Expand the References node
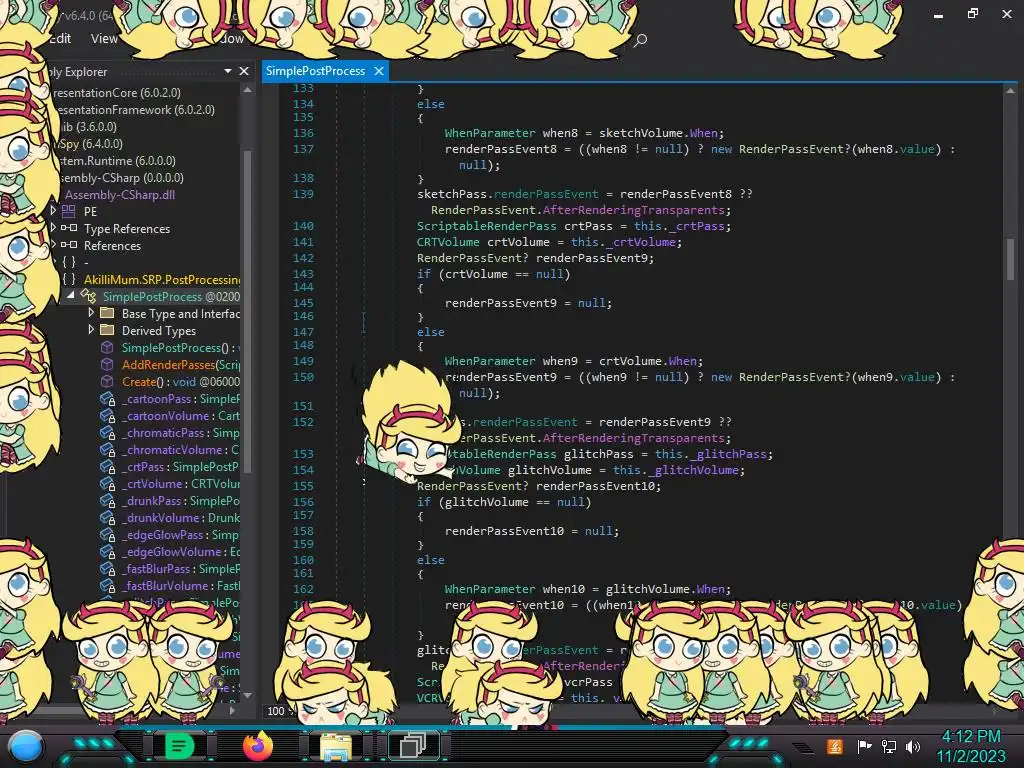The width and height of the screenshot is (1024, 768). click(54, 245)
